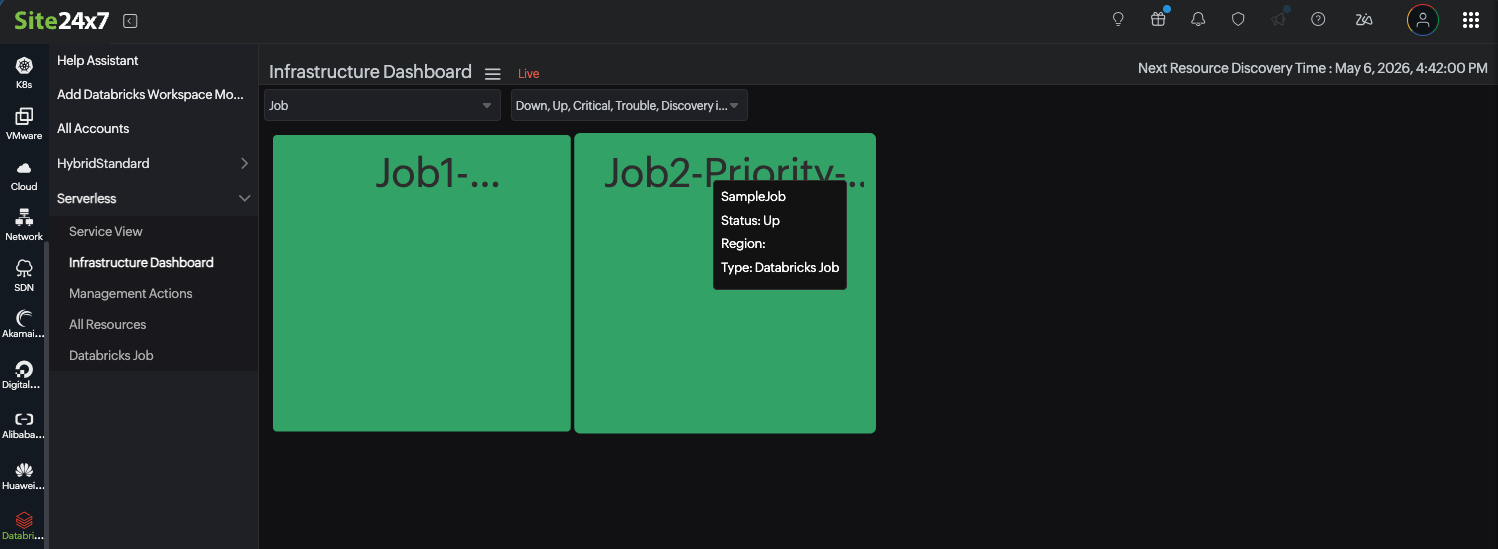The width and height of the screenshot is (1498, 549).
Task: Open the notifications bell icon
Action: [x=1198, y=19]
